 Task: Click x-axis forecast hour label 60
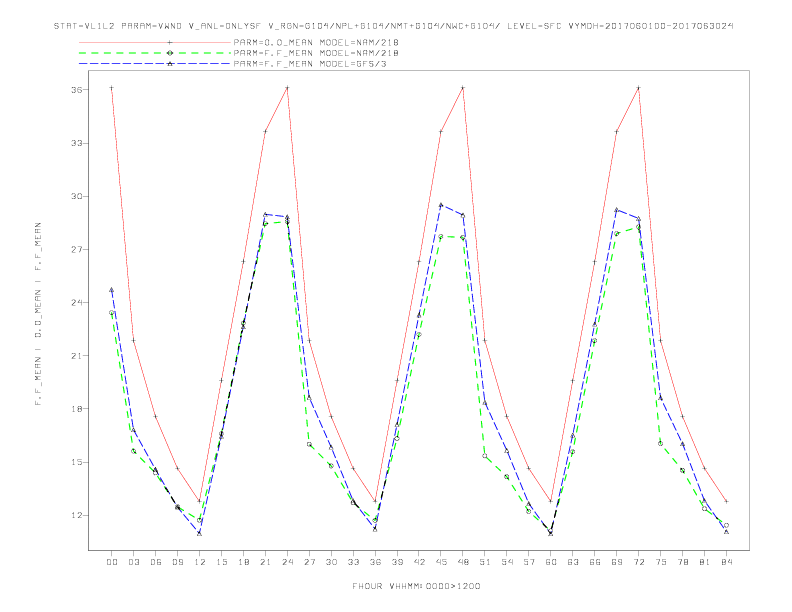click(551, 562)
